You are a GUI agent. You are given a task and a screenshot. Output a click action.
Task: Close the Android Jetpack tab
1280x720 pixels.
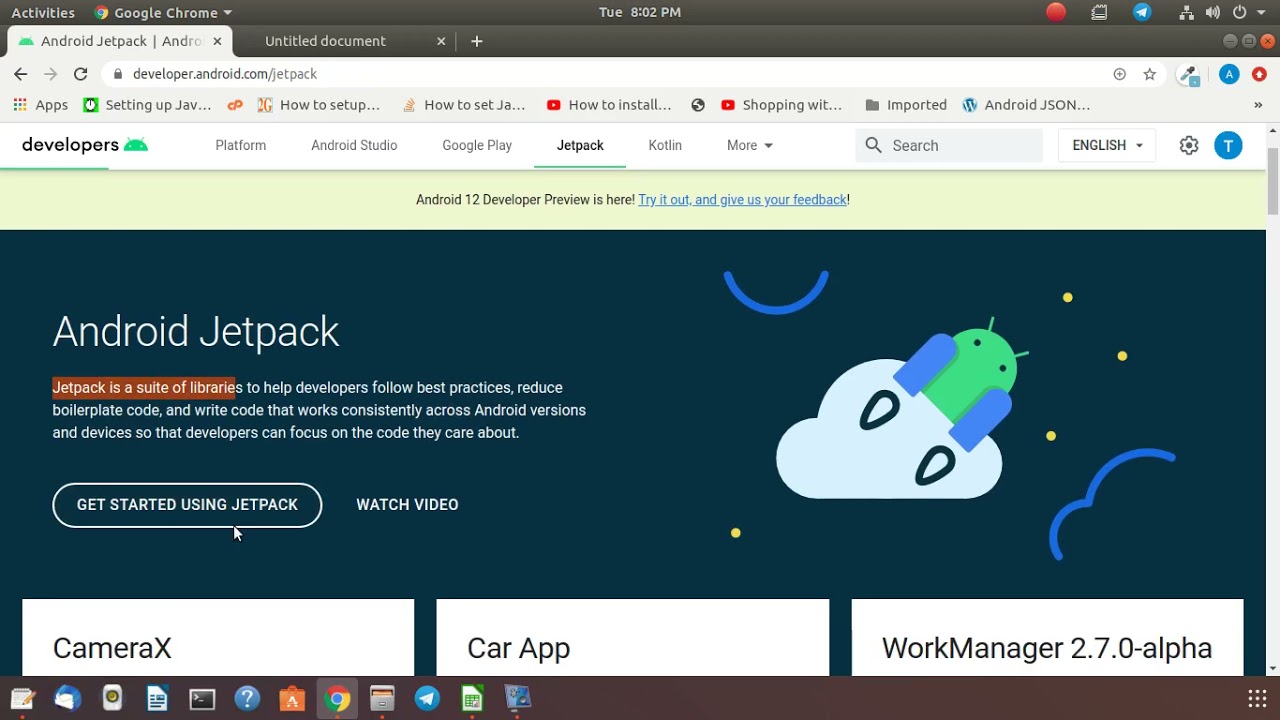(x=217, y=41)
